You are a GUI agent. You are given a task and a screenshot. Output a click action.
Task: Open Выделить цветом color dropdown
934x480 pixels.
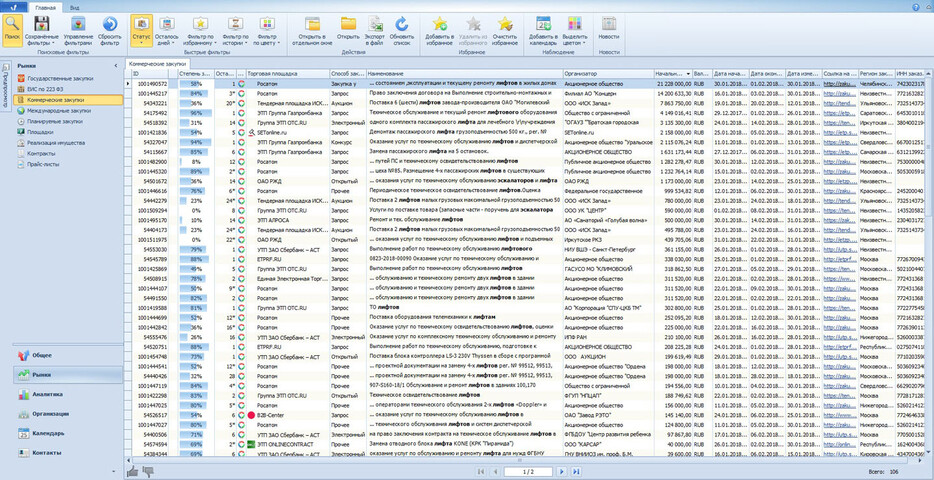click(x=575, y=32)
